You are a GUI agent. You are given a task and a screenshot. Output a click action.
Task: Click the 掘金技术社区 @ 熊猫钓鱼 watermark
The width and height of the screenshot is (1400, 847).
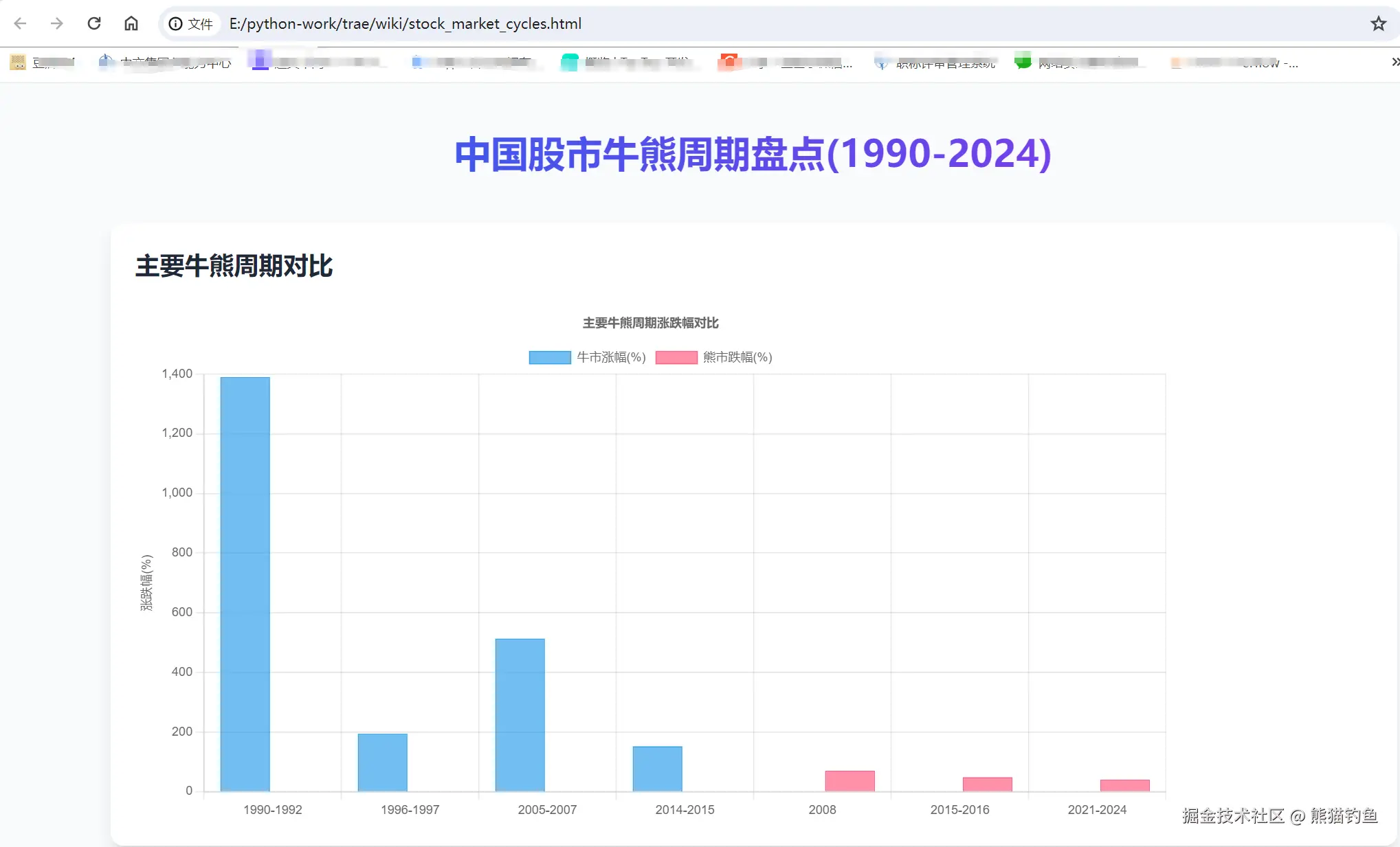[1279, 817]
